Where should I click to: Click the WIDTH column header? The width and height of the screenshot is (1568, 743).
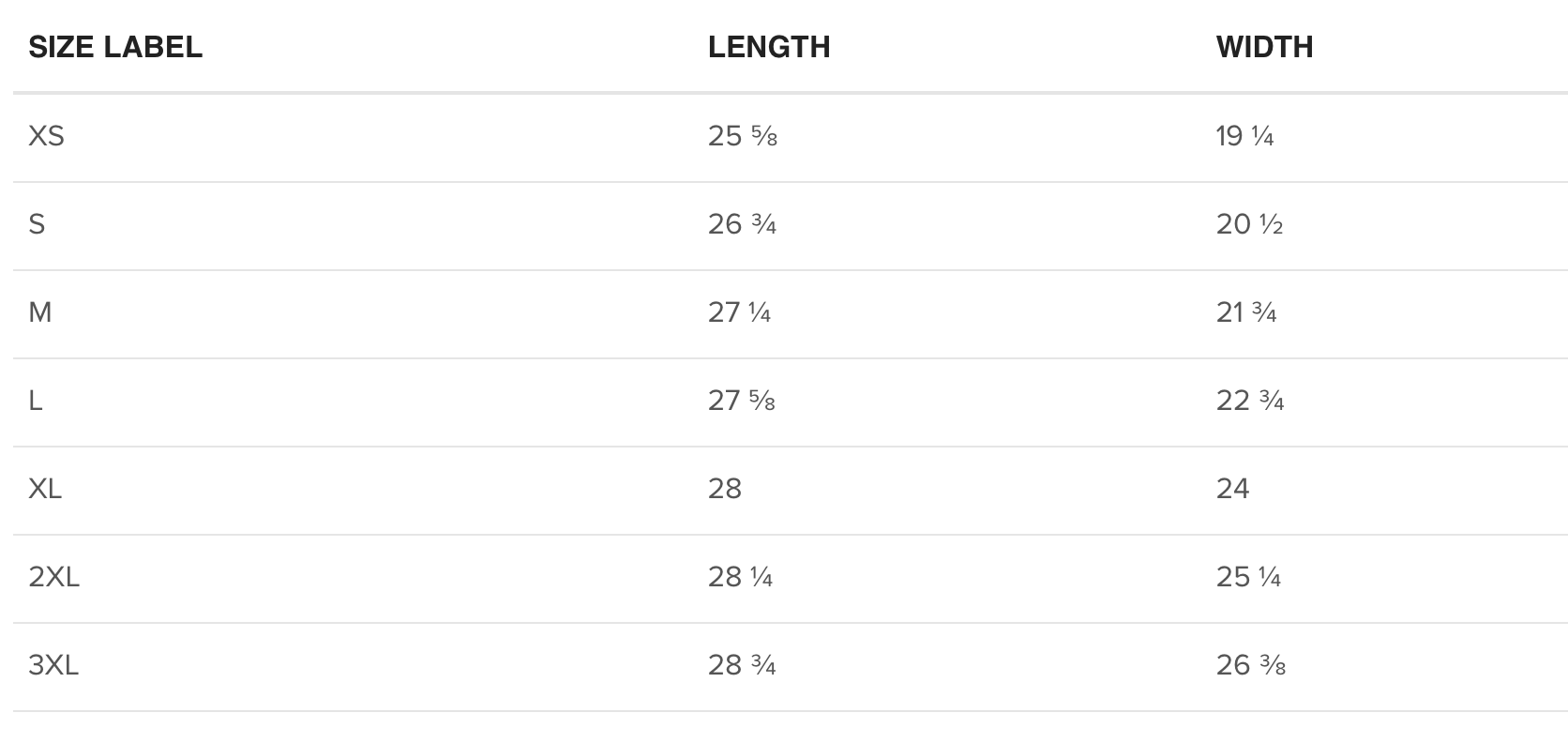coord(1264,47)
